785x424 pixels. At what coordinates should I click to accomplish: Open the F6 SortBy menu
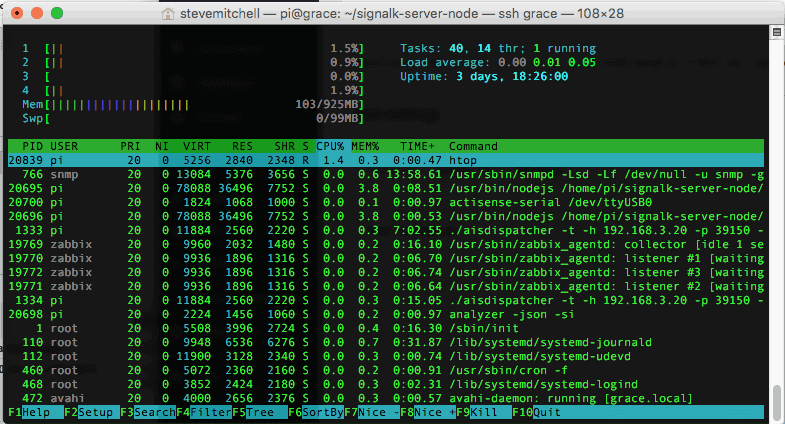click(x=316, y=412)
